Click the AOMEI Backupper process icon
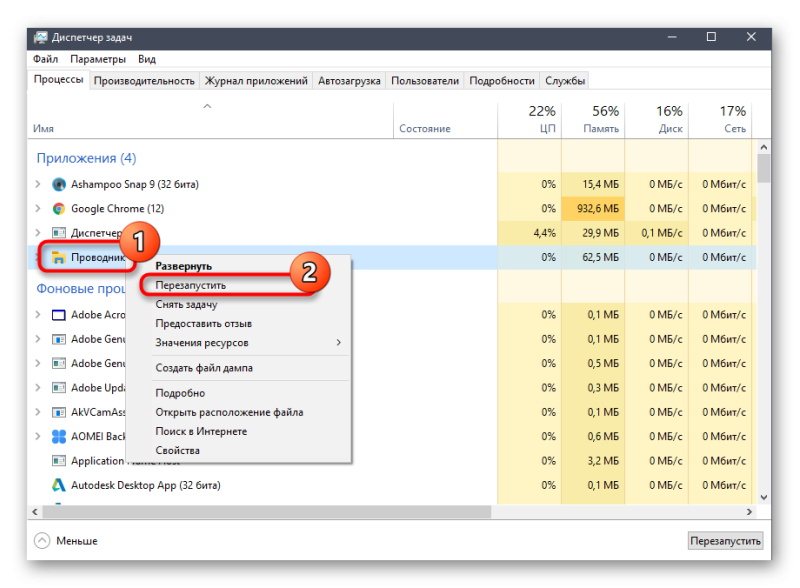Screen dimensions: 800x588 [x=59, y=436]
